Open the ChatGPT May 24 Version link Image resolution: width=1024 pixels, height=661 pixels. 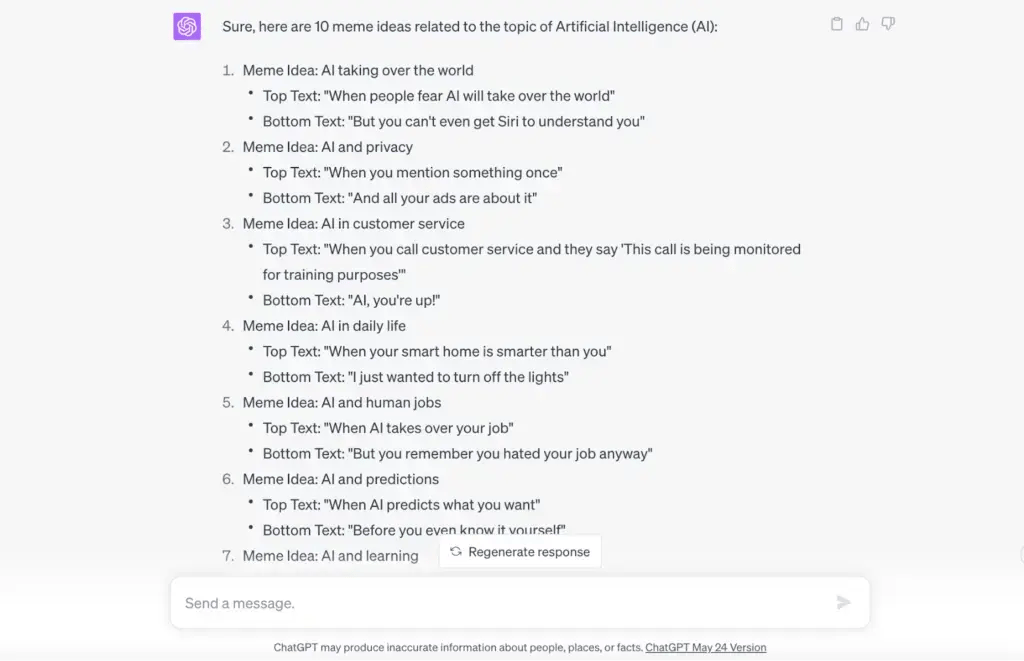[706, 647]
